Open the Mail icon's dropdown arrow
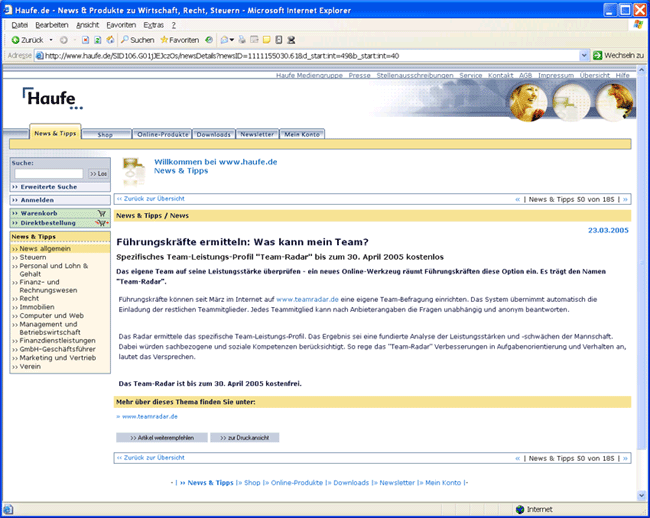Screen dimensions: 650x518 click(232, 40)
